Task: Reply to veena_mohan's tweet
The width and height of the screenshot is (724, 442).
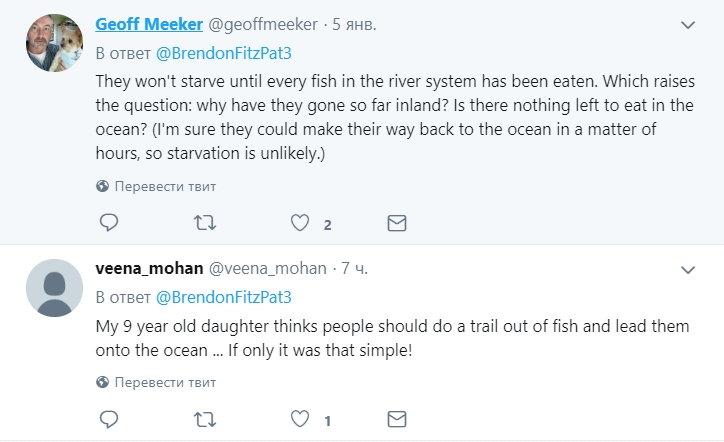Action: coord(111,419)
